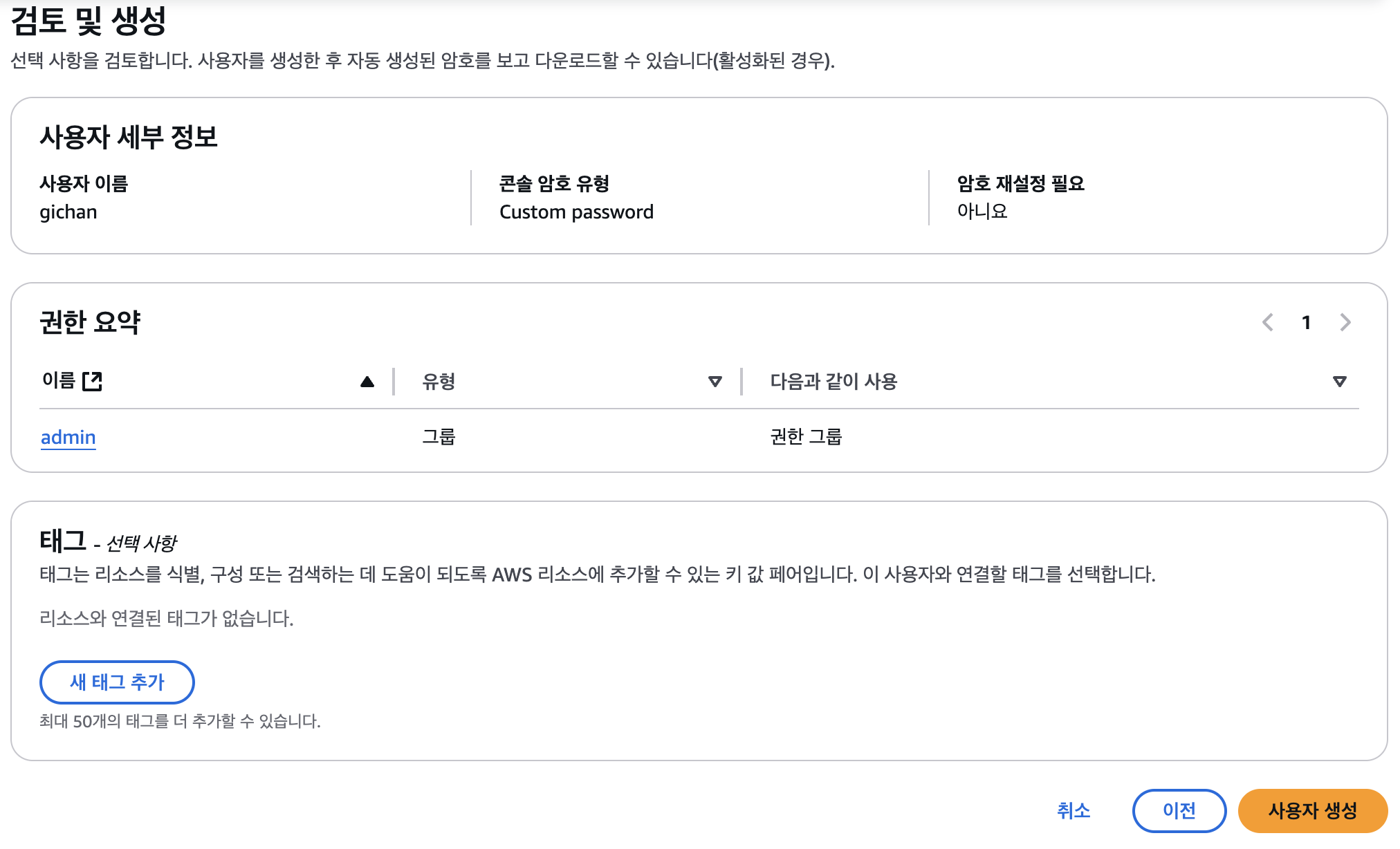
Task: Go to previous permissions page chevron
Action: coord(1267,322)
